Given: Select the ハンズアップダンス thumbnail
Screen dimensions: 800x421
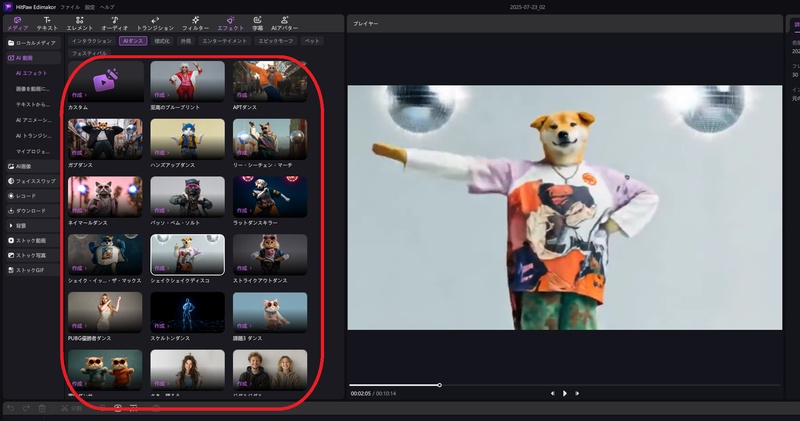Looking at the screenshot, I should tap(188, 139).
